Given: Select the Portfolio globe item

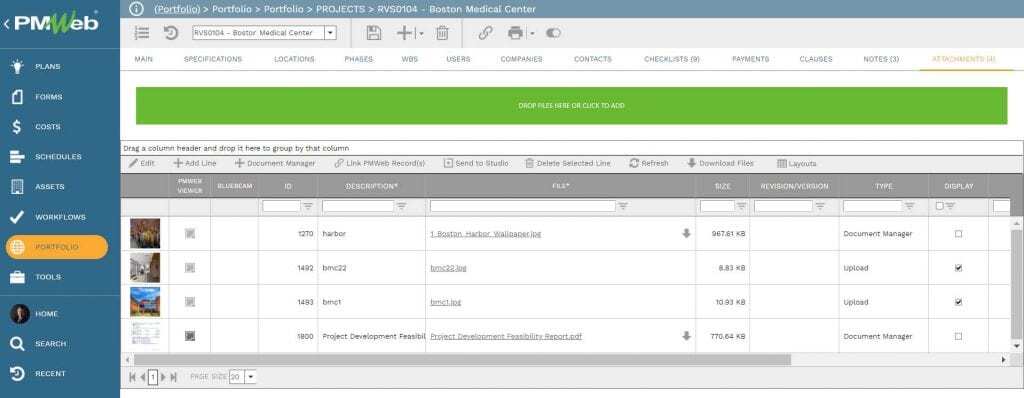Looking at the screenshot, I should click(x=57, y=247).
